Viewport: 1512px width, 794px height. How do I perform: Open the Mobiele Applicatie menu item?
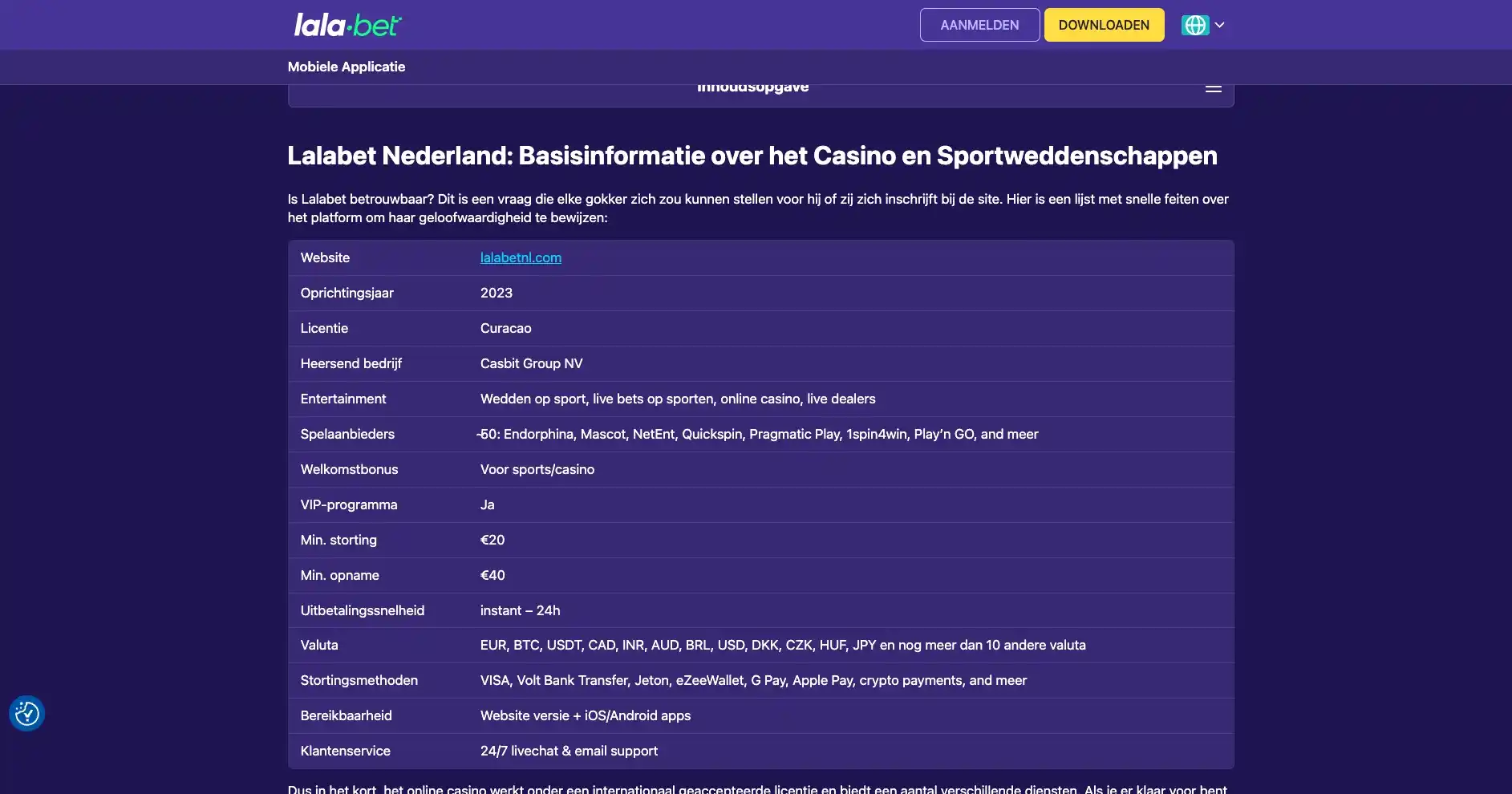(347, 67)
